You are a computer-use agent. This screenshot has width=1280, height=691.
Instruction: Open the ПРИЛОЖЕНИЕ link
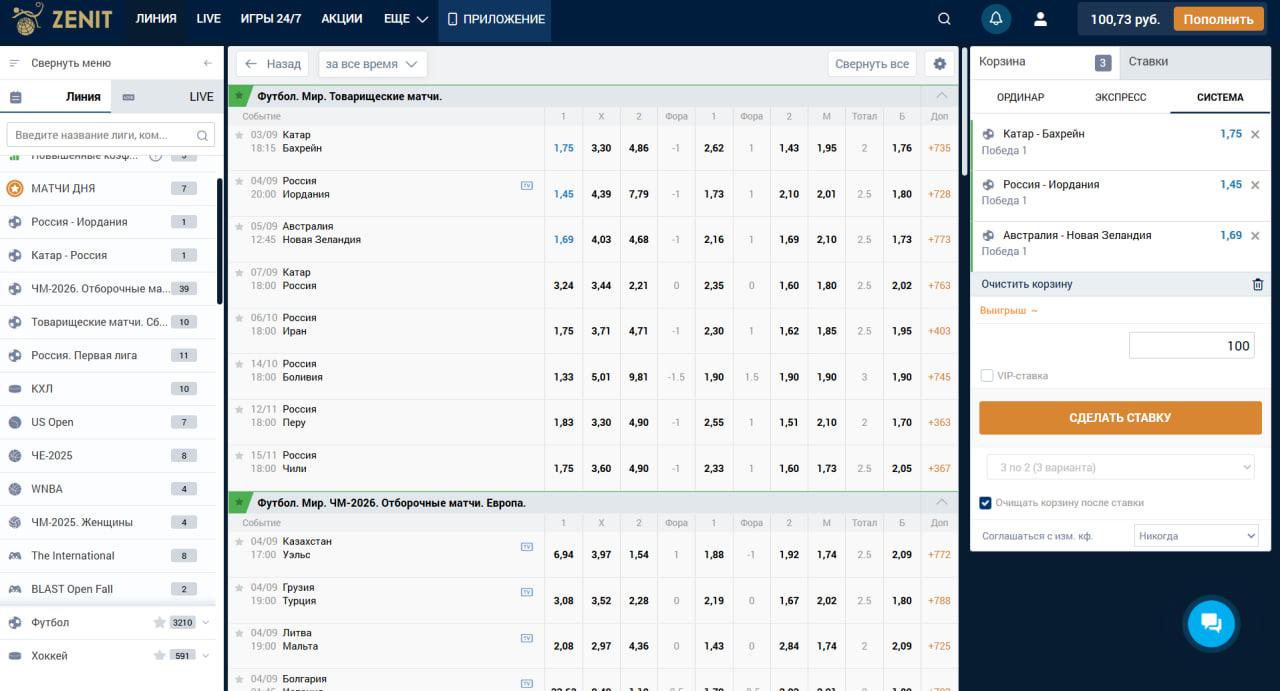pyautogui.click(x=495, y=19)
